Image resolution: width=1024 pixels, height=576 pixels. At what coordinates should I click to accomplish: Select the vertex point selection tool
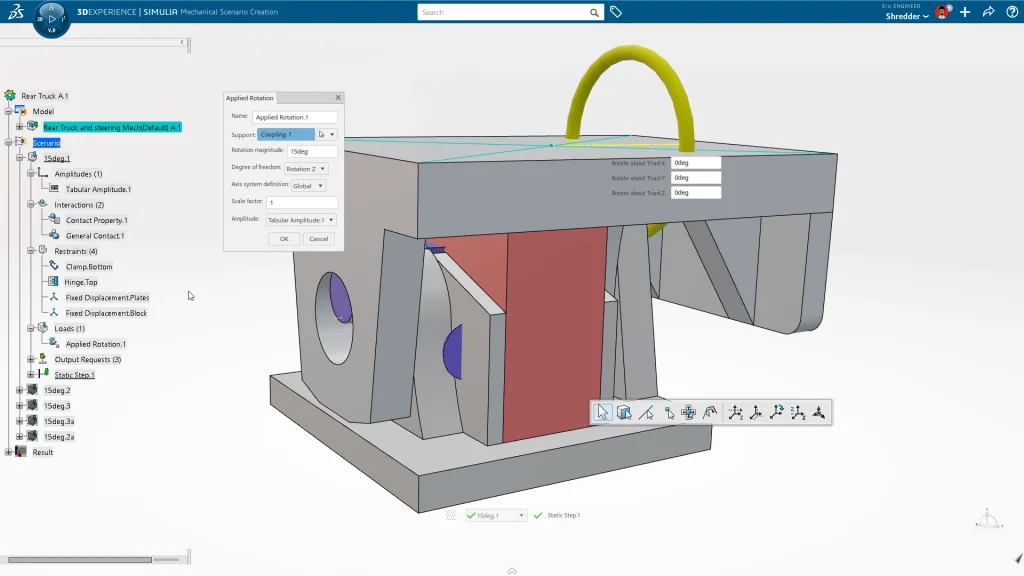click(668, 412)
